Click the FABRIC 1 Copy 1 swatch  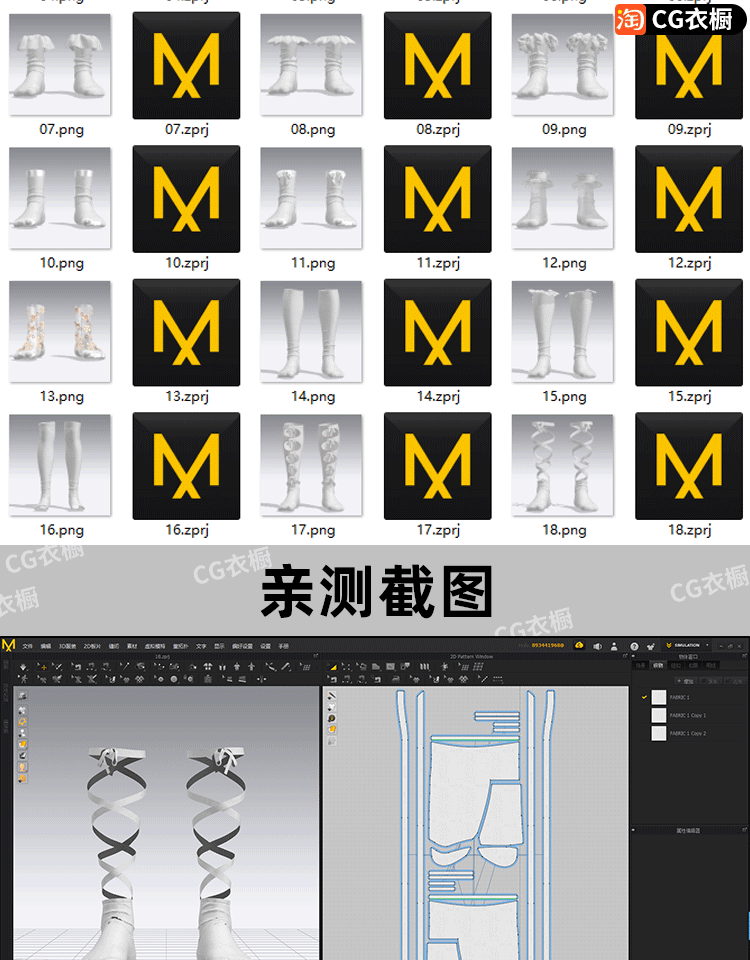point(659,715)
